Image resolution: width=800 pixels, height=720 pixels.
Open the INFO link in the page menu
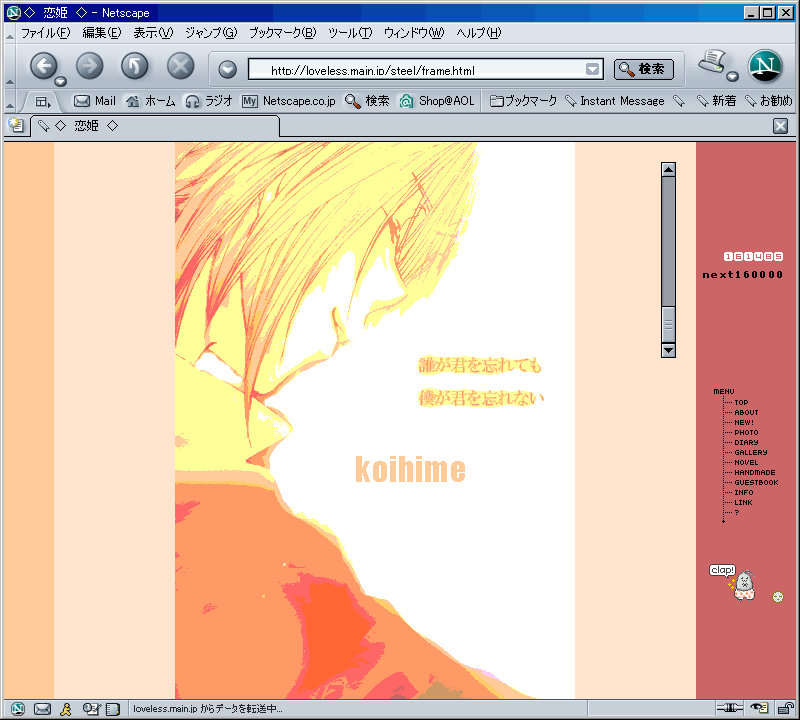[744, 493]
